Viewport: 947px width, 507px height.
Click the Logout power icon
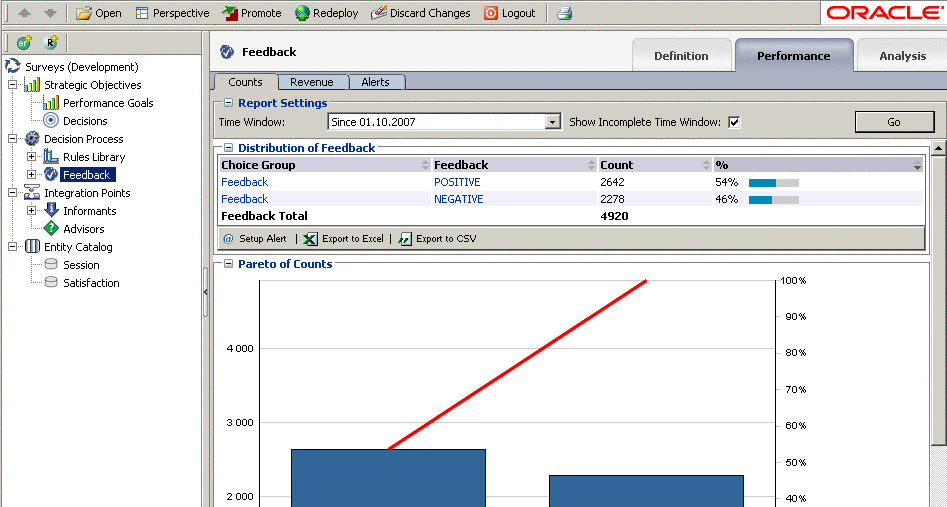[491, 13]
